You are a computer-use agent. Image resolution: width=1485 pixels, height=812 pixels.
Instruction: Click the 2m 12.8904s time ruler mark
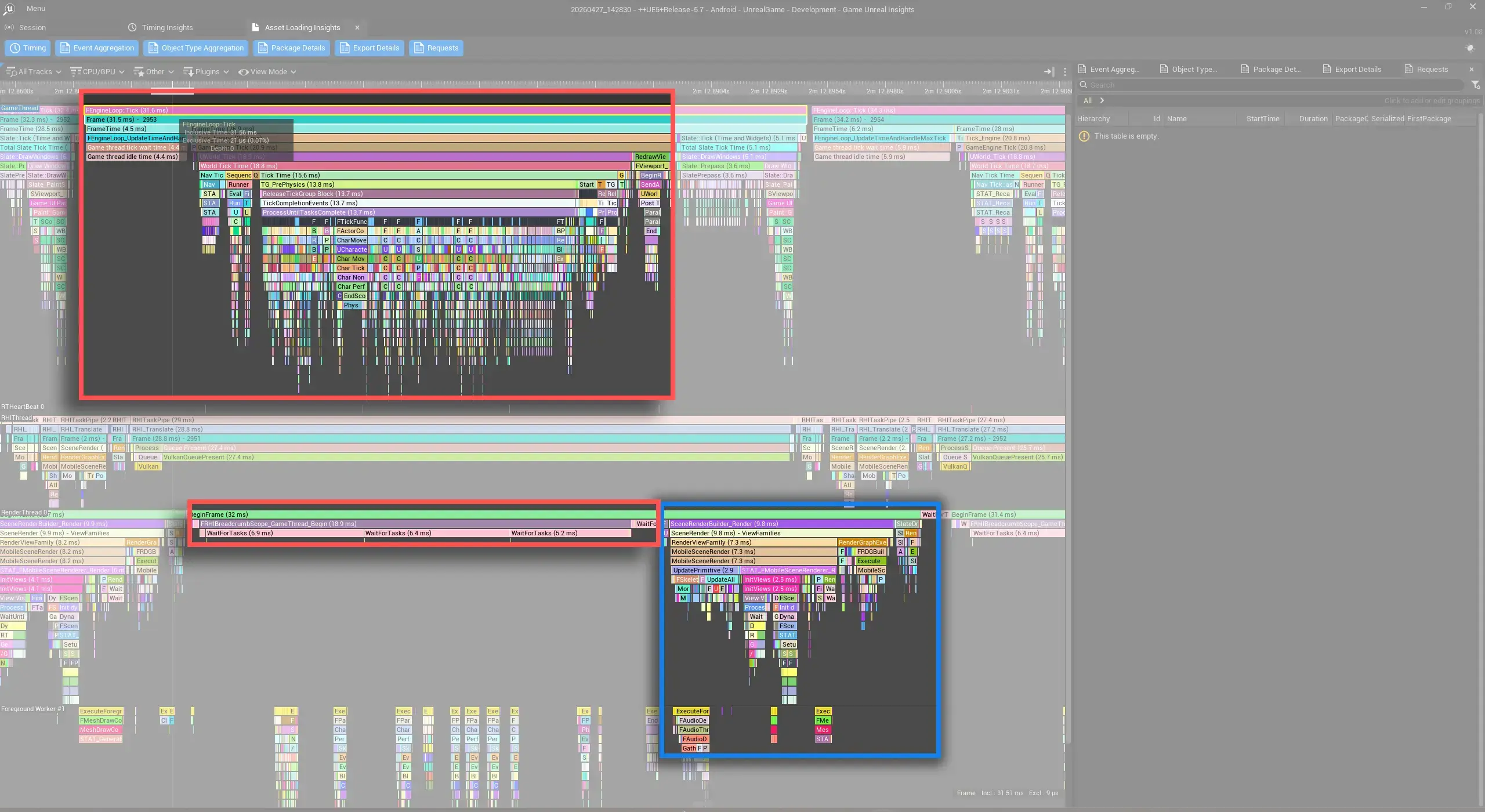(x=711, y=91)
